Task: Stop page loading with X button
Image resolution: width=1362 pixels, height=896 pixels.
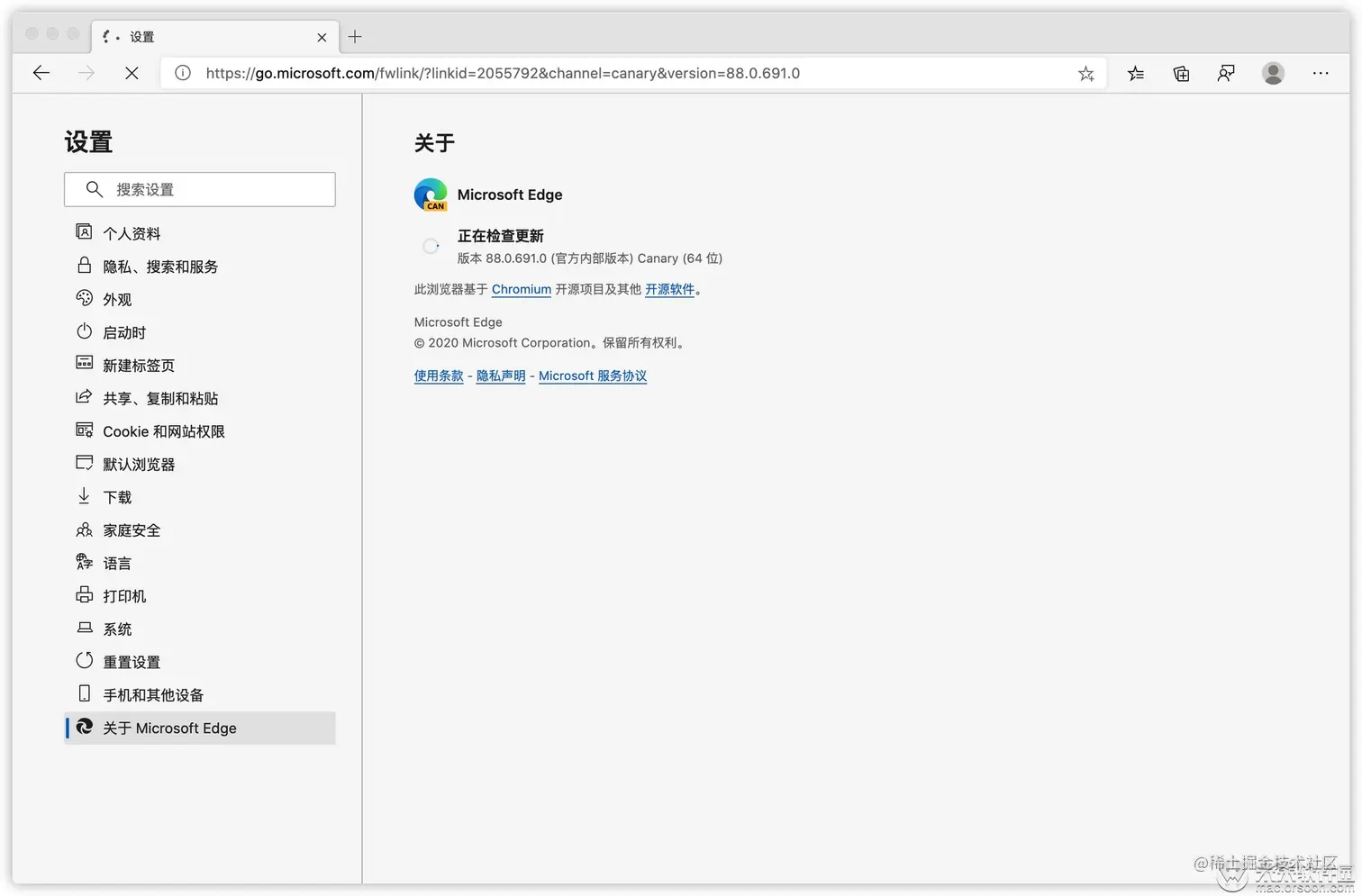Action: point(132,73)
